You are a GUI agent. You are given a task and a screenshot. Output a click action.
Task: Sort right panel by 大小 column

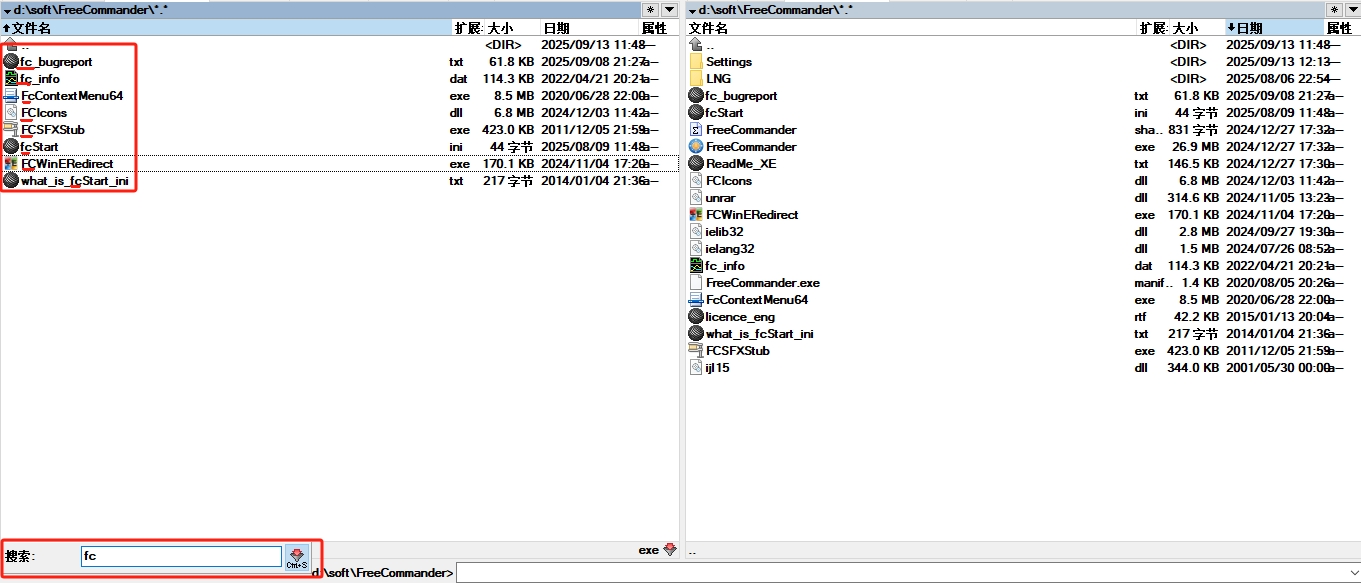pyautogui.click(x=1197, y=28)
